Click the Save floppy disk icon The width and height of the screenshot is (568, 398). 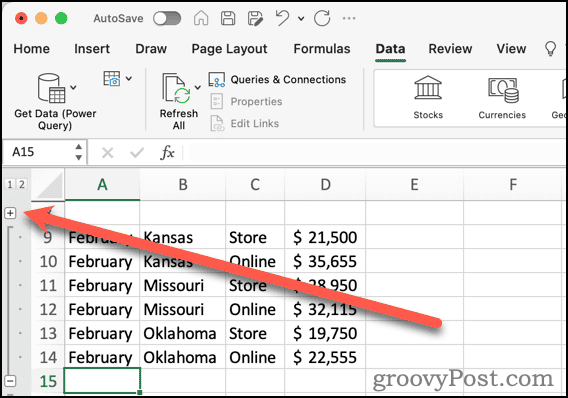[x=228, y=18]
